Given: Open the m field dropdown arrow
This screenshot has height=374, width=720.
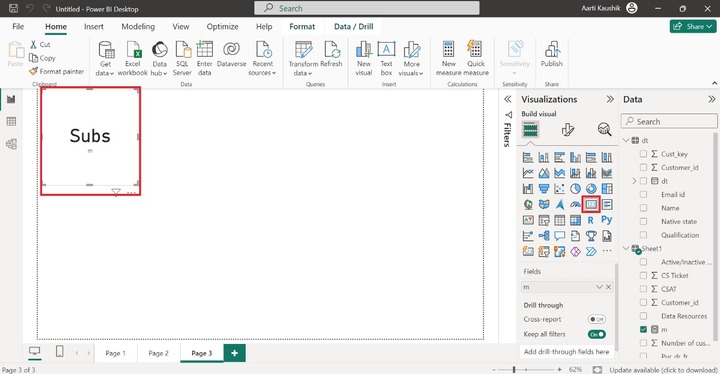Looking at the screenshot, I should click(x=599, y=287).
